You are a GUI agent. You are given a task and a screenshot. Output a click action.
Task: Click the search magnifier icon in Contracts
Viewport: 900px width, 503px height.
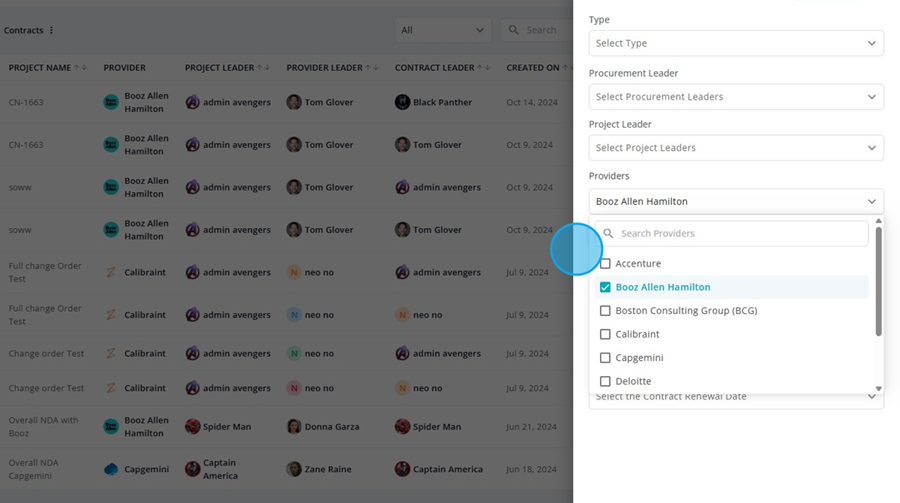click(514, 30)
